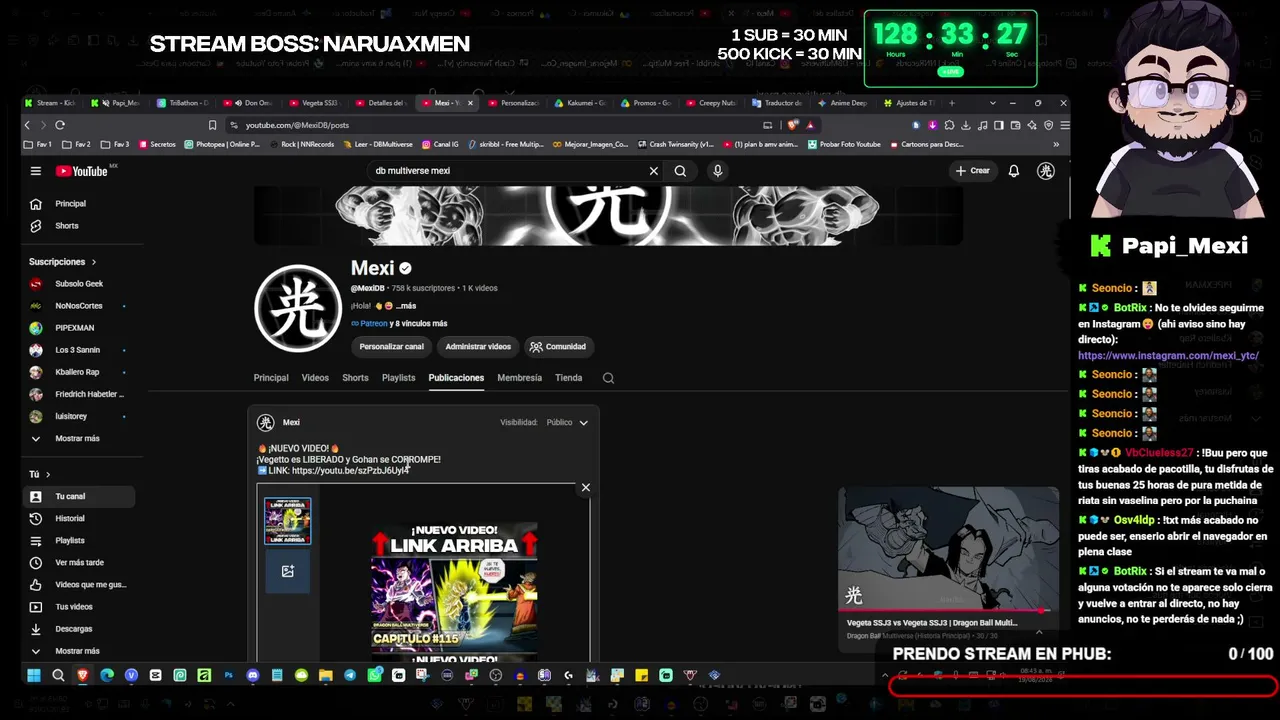This screenshot has height=720, width=1280.
Task: Reload the page in the browser toolbar
Action: tap(60, 125)
